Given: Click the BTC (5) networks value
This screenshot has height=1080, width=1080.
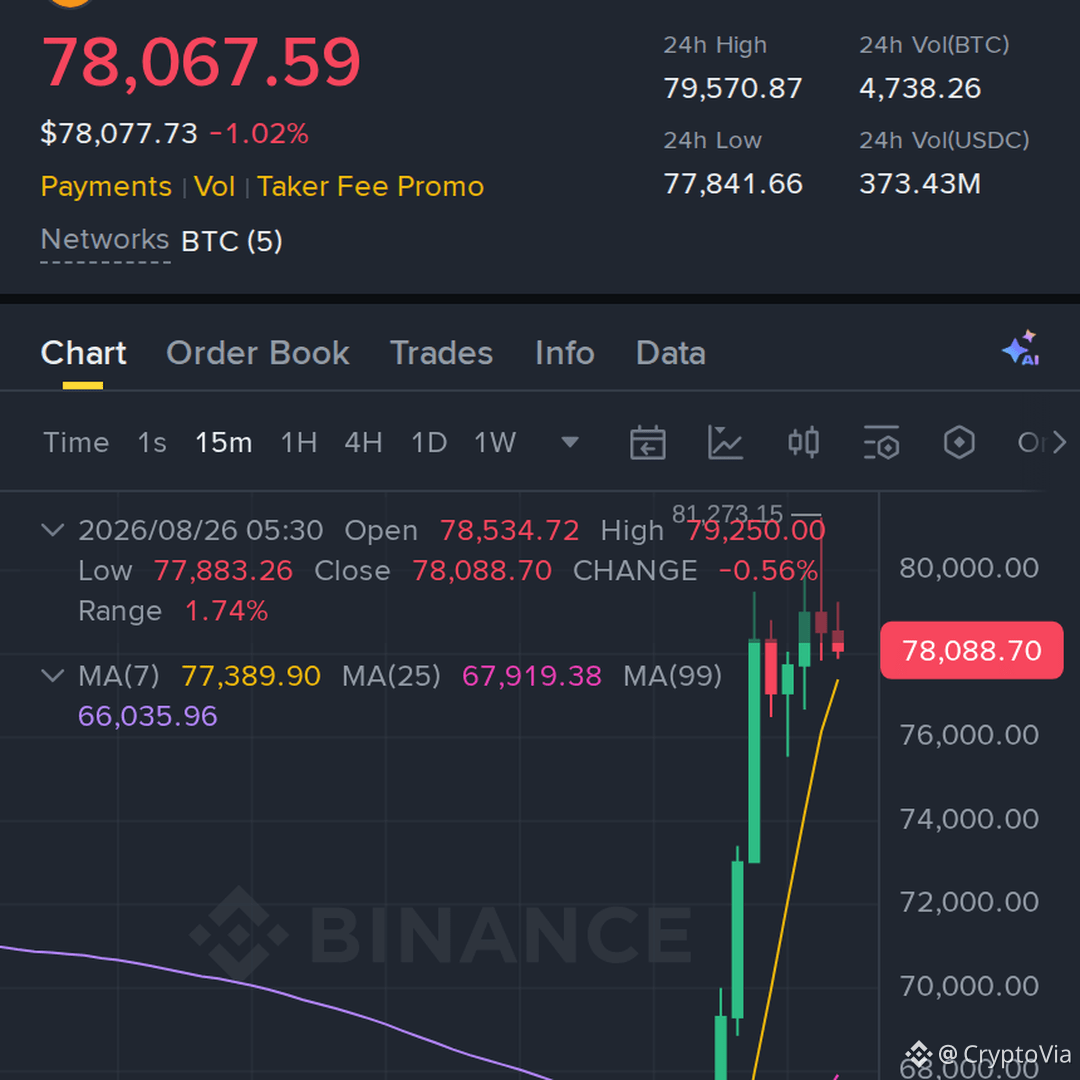Looking at the screenshot, I should [x=231, y=241].
